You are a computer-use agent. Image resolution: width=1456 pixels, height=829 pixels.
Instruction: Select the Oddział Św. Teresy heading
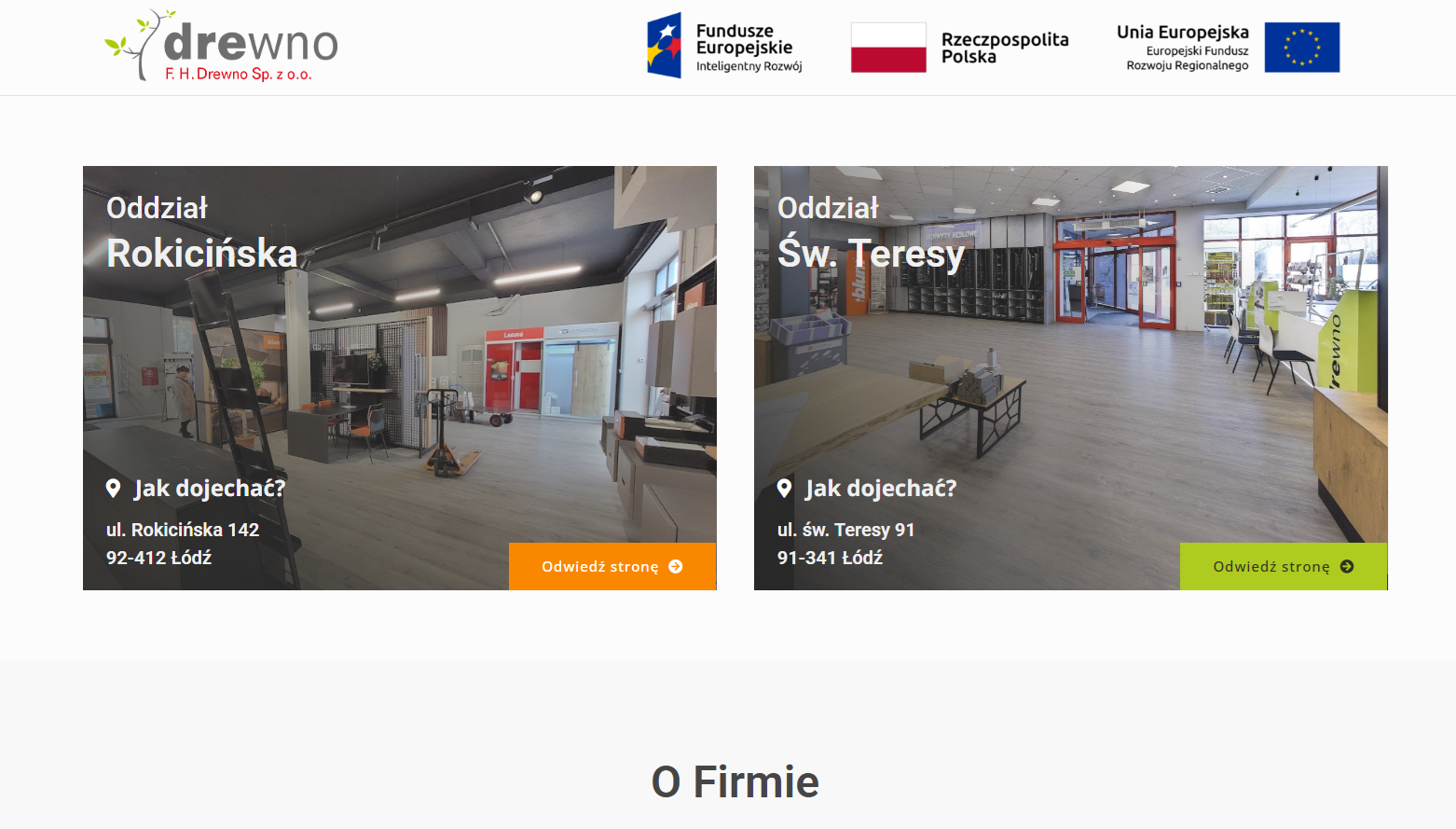872,232
